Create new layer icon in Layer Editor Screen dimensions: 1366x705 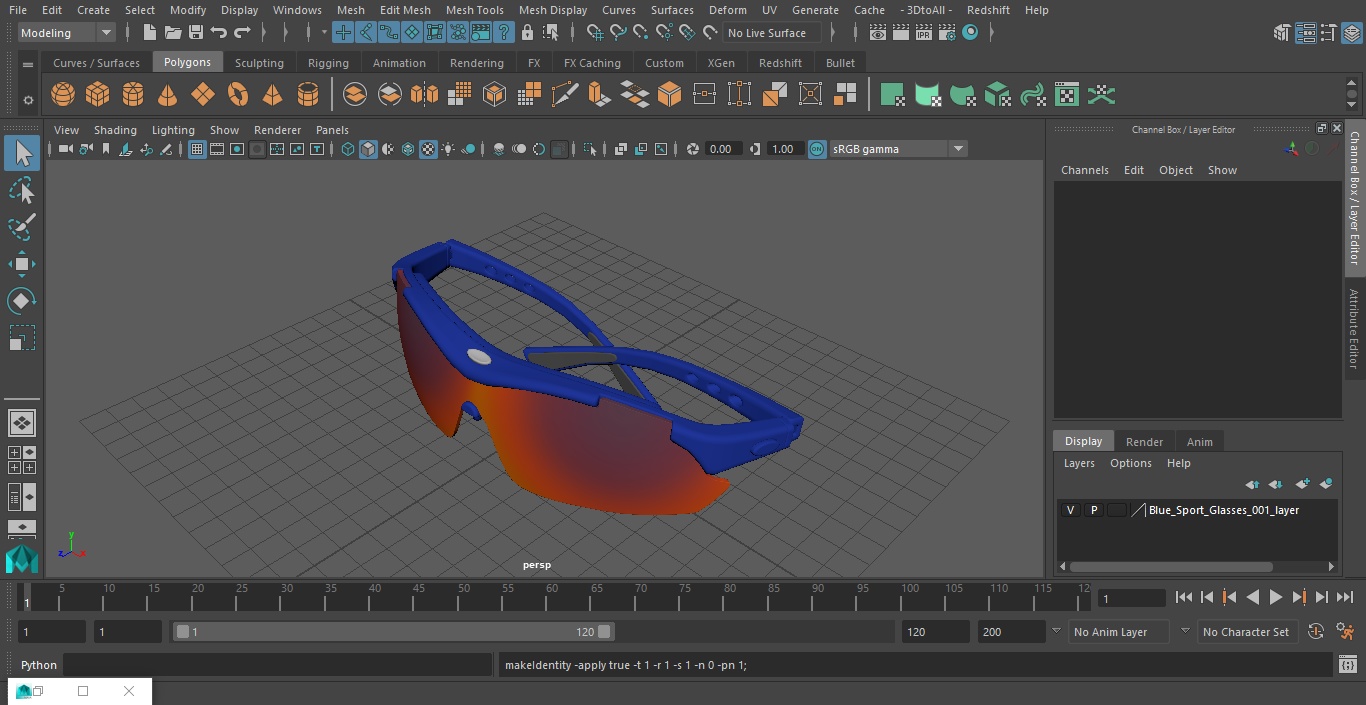coord(1302,484)
